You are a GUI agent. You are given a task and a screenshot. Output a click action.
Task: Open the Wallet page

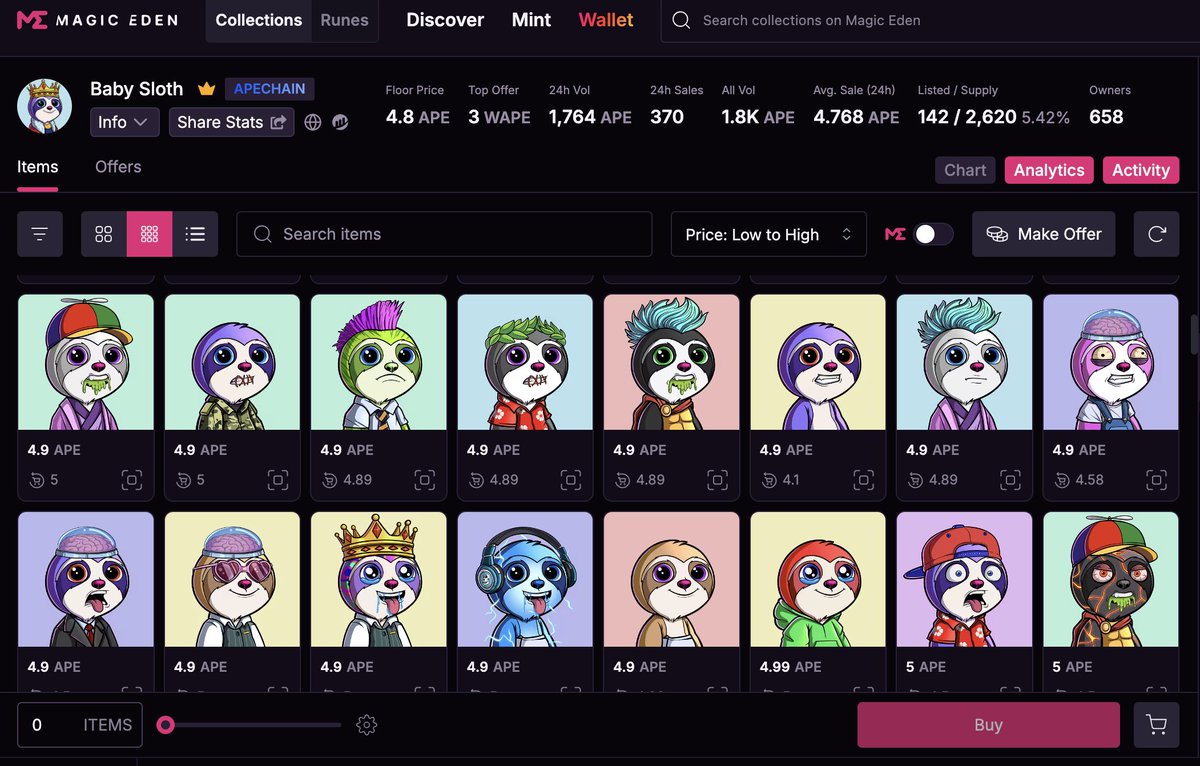coord(606,20)
